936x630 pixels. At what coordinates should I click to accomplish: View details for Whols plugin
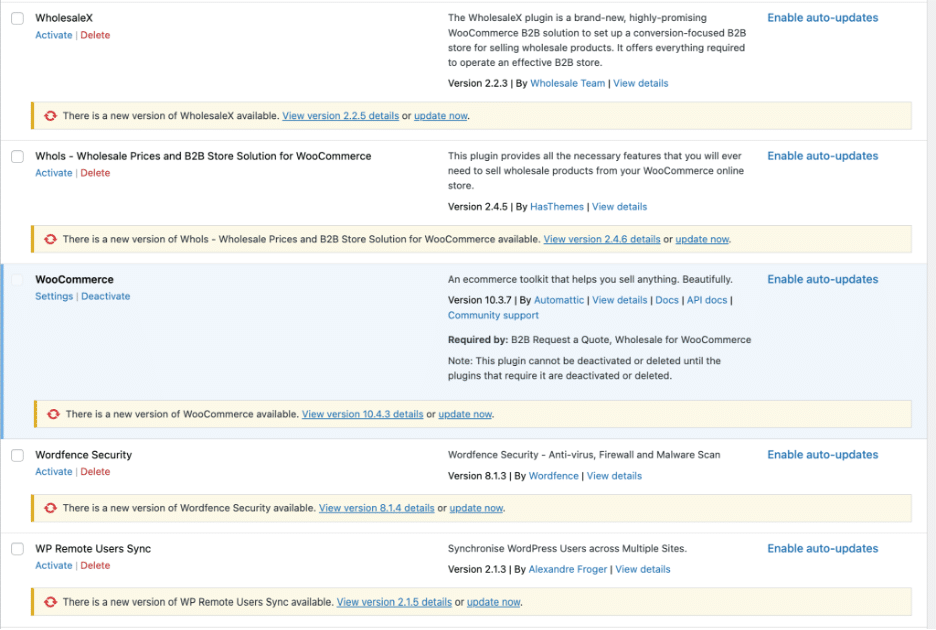point(619,207)
